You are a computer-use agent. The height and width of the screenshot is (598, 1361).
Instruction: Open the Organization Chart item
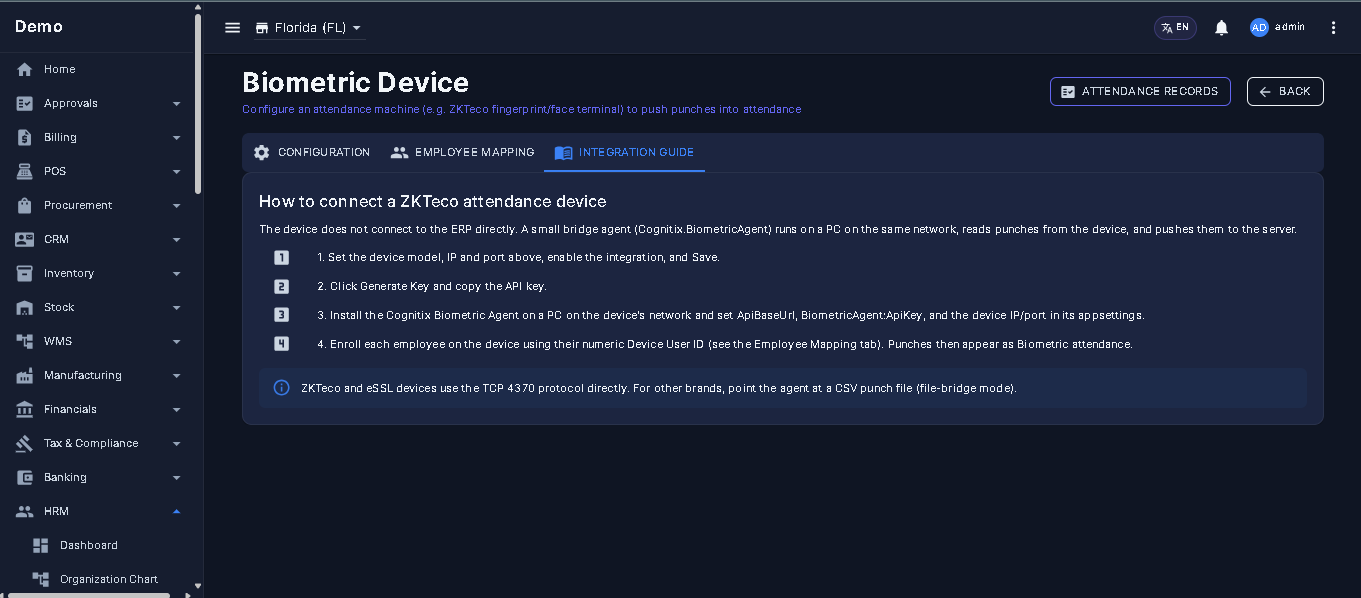coord(98,579)
